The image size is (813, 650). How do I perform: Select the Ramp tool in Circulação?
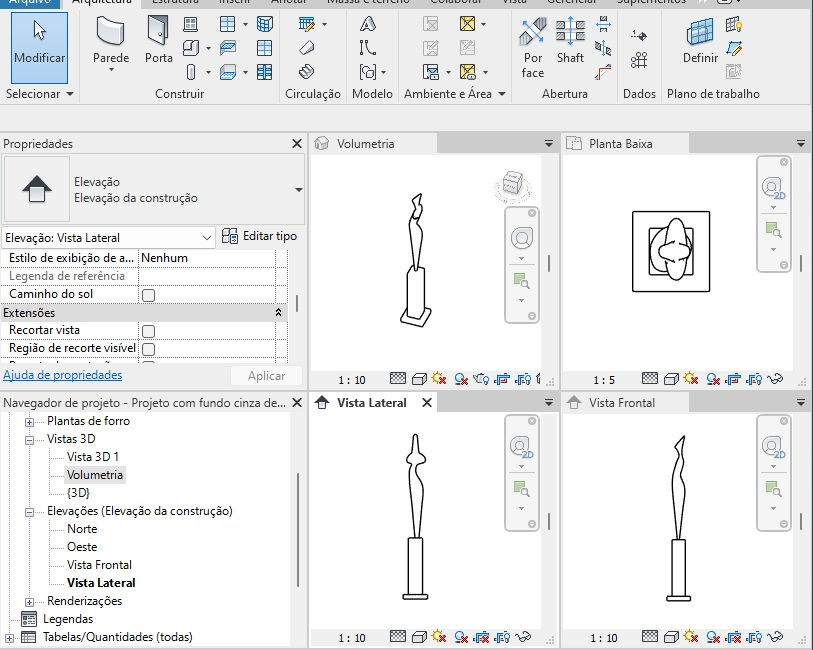pos(307,48)
